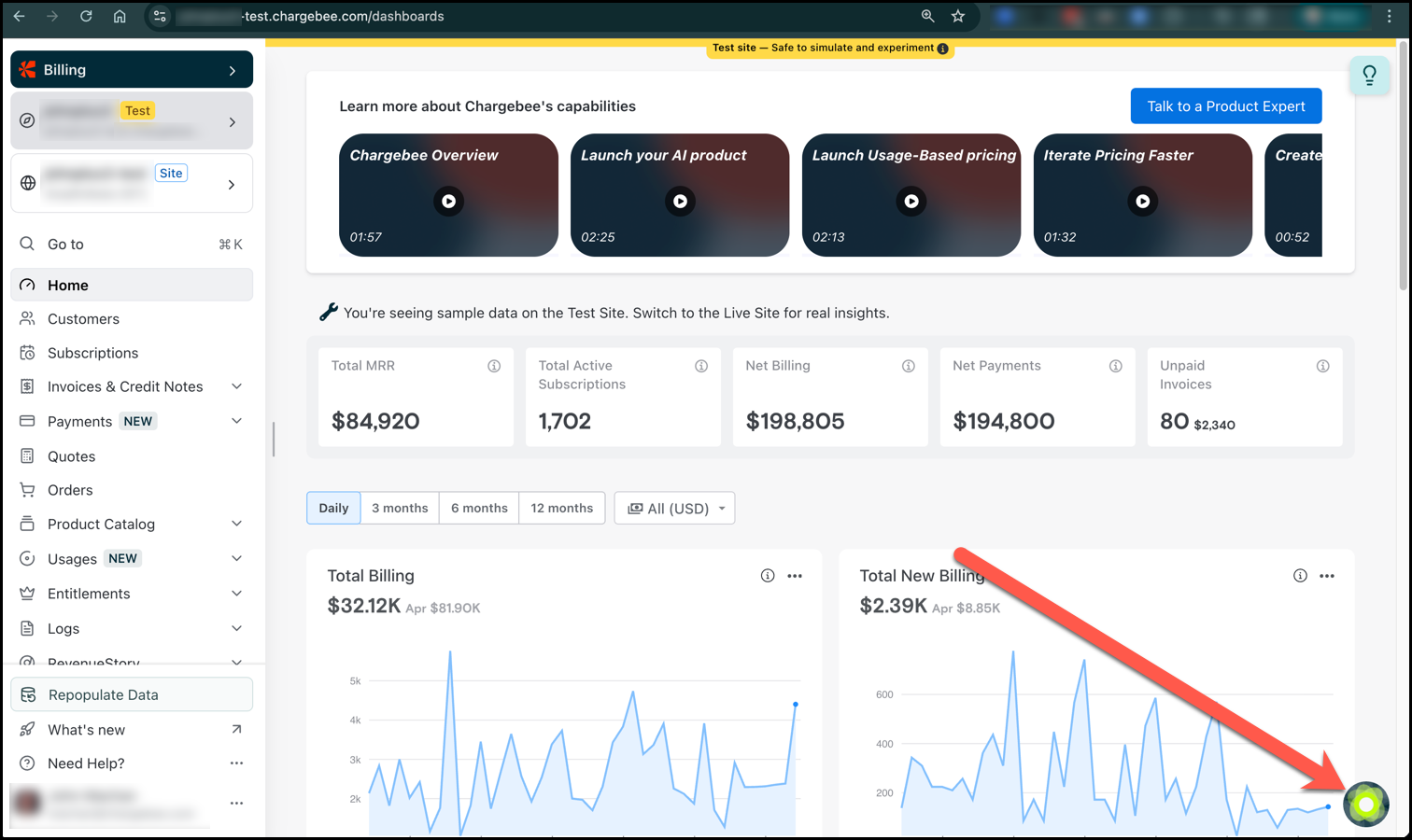This screenshot has height=840, width=1412.
Task: Show info for the Total Billing chart
Action: [768, 576]
